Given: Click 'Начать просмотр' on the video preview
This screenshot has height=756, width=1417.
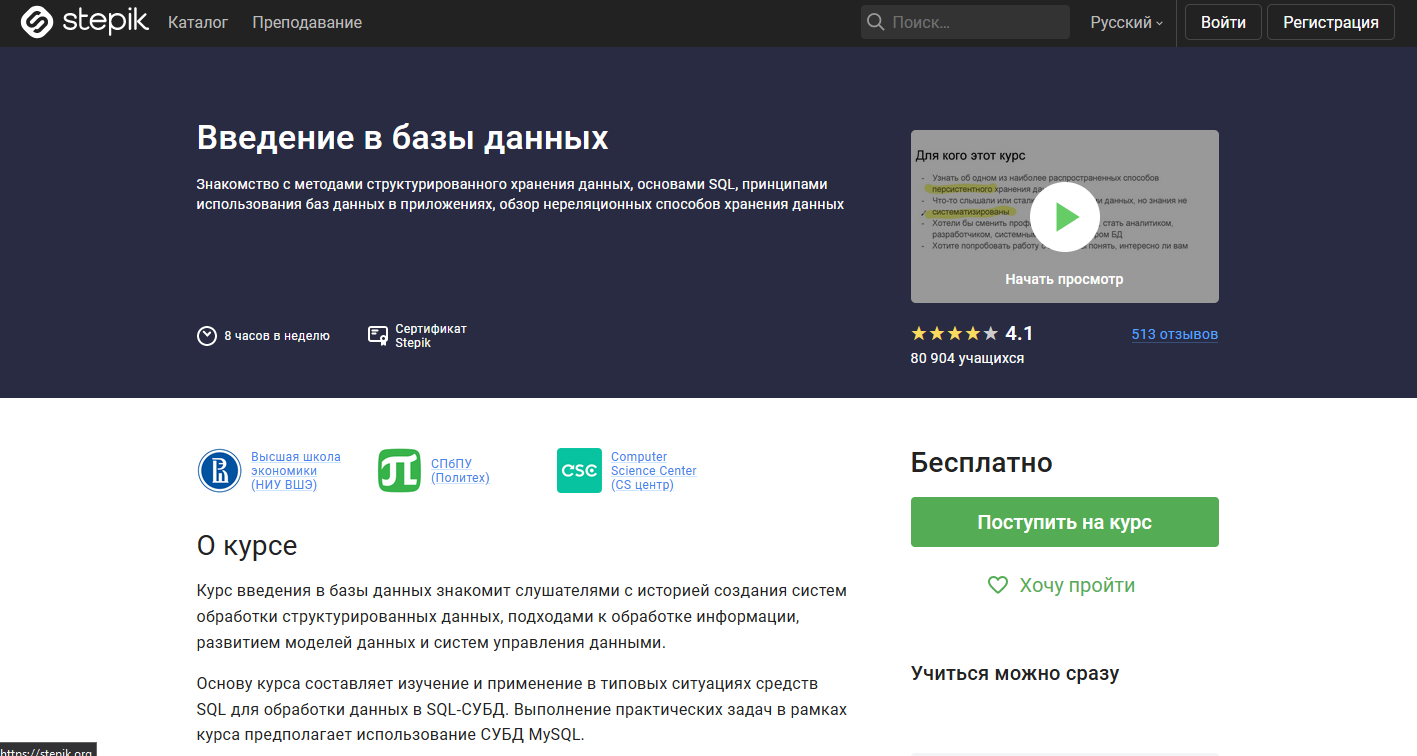Looking at the screenshot, I should [x=1063, y=280].
